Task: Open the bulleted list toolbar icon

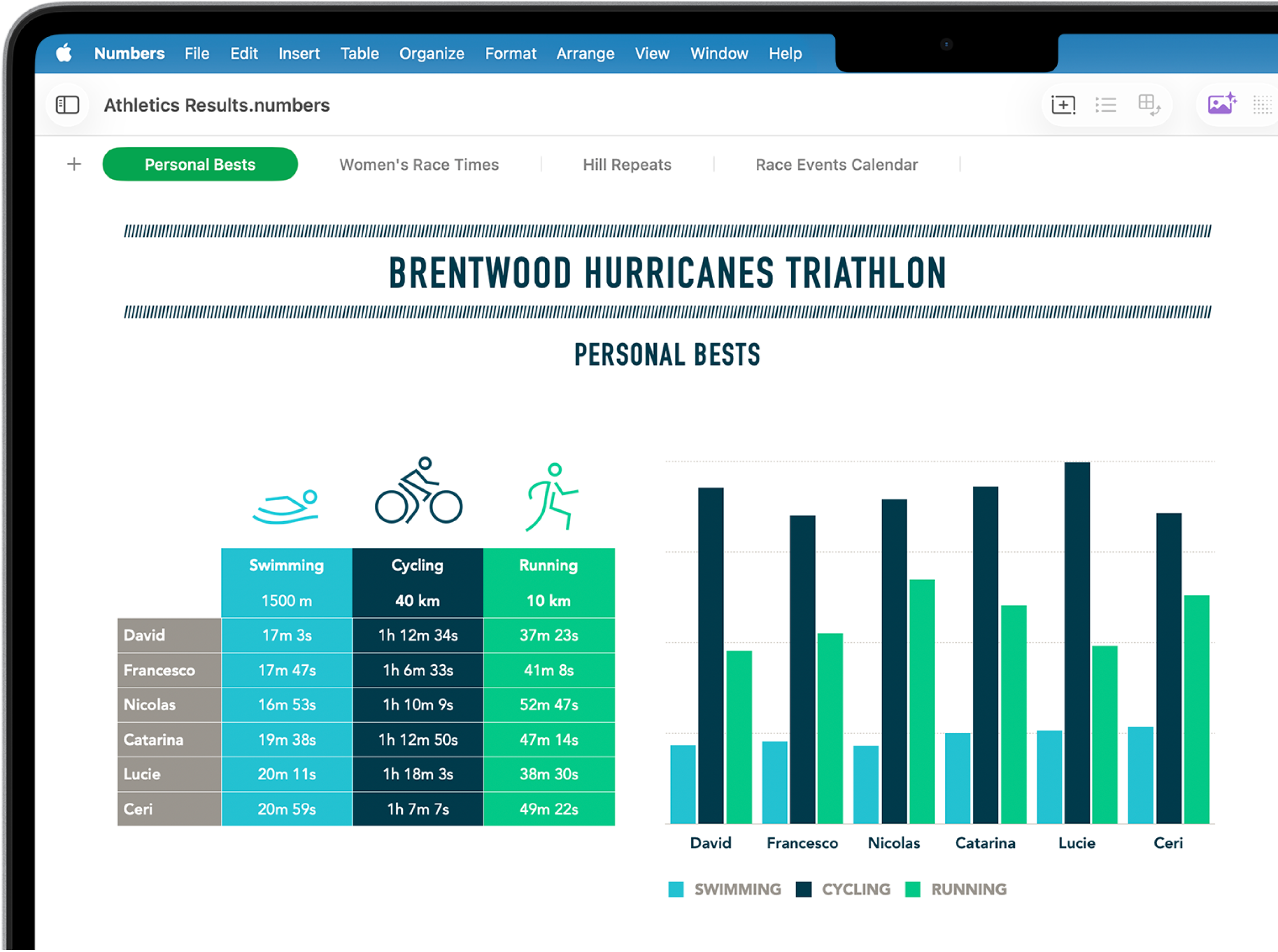Action: [x=1106, y=105]
